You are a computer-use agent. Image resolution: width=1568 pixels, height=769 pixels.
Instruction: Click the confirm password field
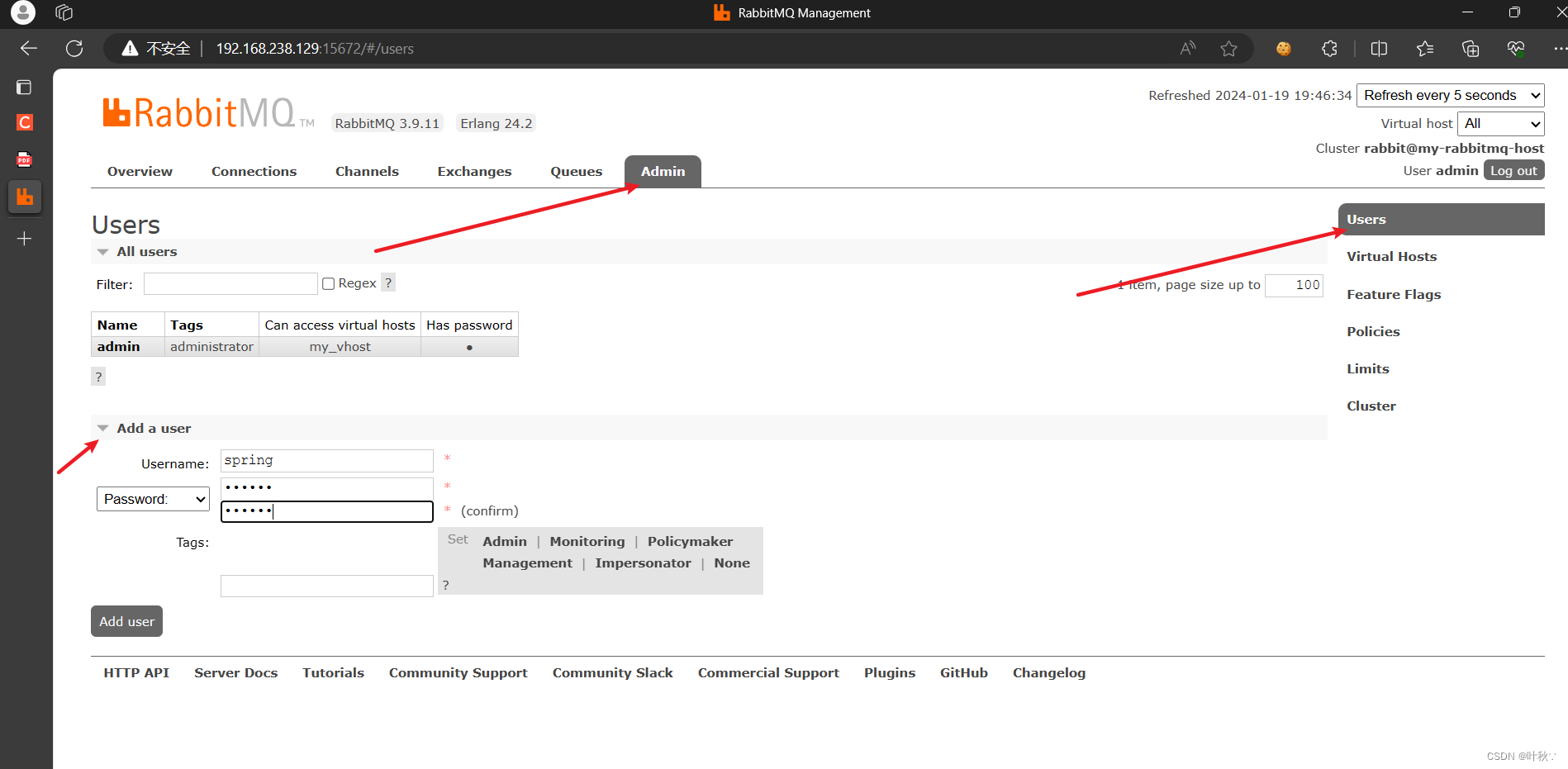[x=327, y=511]
